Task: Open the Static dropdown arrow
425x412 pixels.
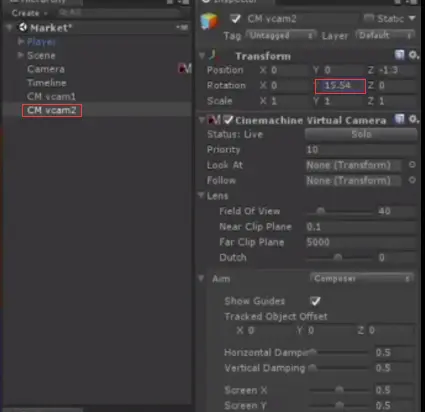Action: pyautogui.click(x=412, y=18)
